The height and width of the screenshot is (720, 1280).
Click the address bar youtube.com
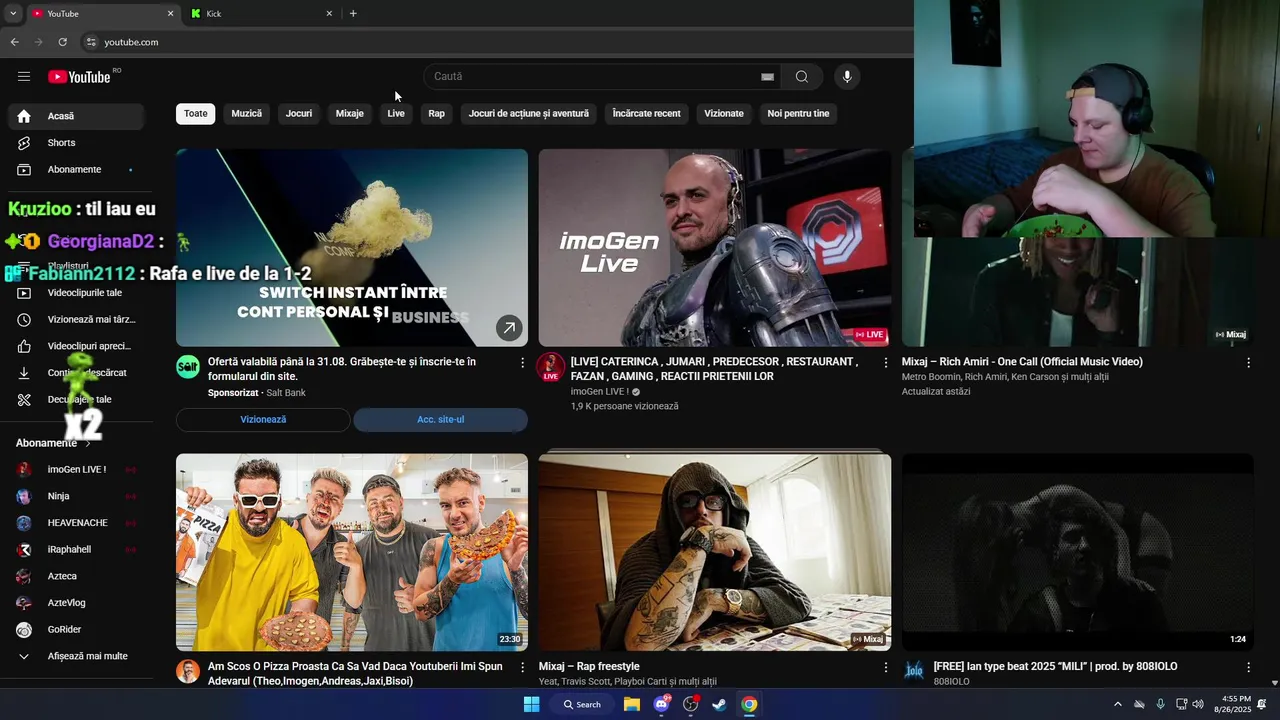131,42
